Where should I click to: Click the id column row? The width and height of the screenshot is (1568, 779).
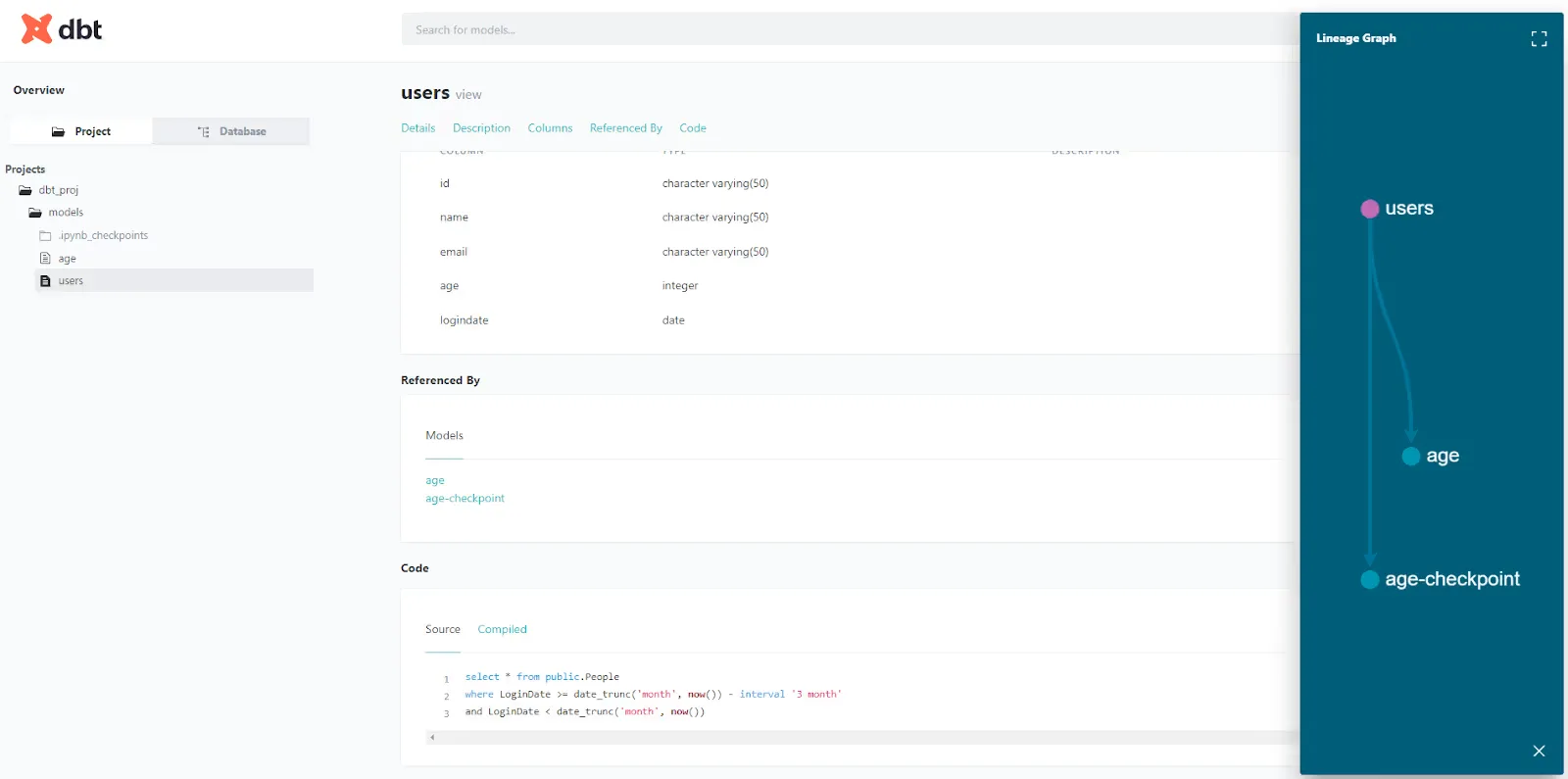point(850,184)
